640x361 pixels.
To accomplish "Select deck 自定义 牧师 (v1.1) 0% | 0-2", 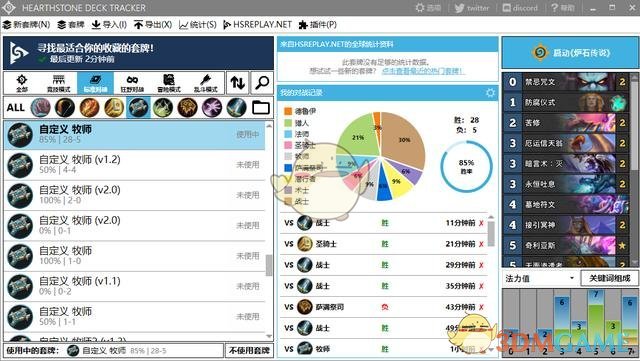I will click(x=134, y=287).
